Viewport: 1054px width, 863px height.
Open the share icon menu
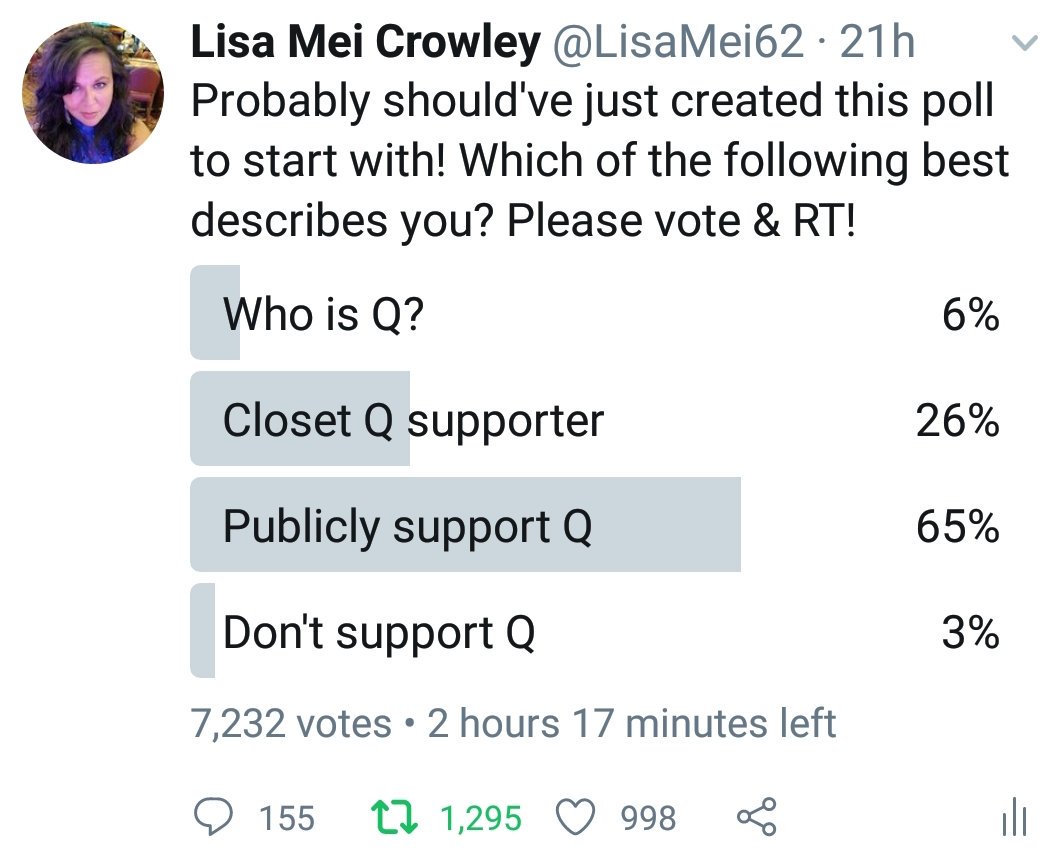click(x=755, y=819)
